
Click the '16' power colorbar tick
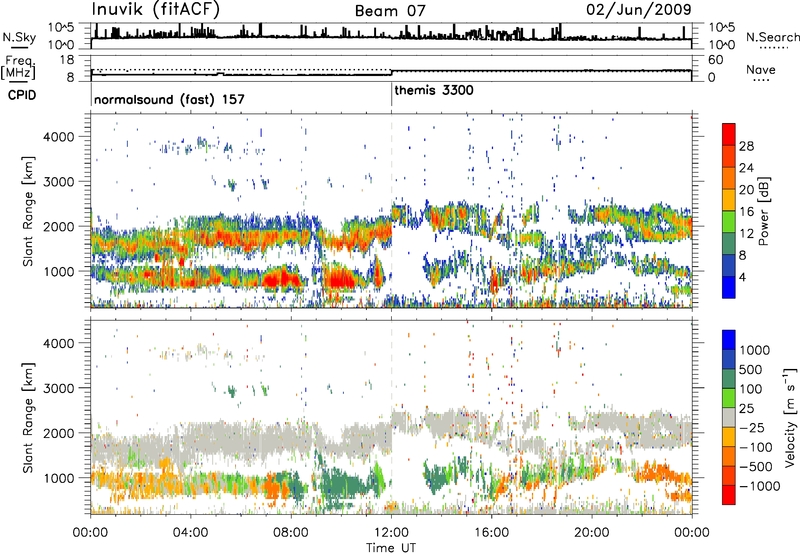(746, 212)
